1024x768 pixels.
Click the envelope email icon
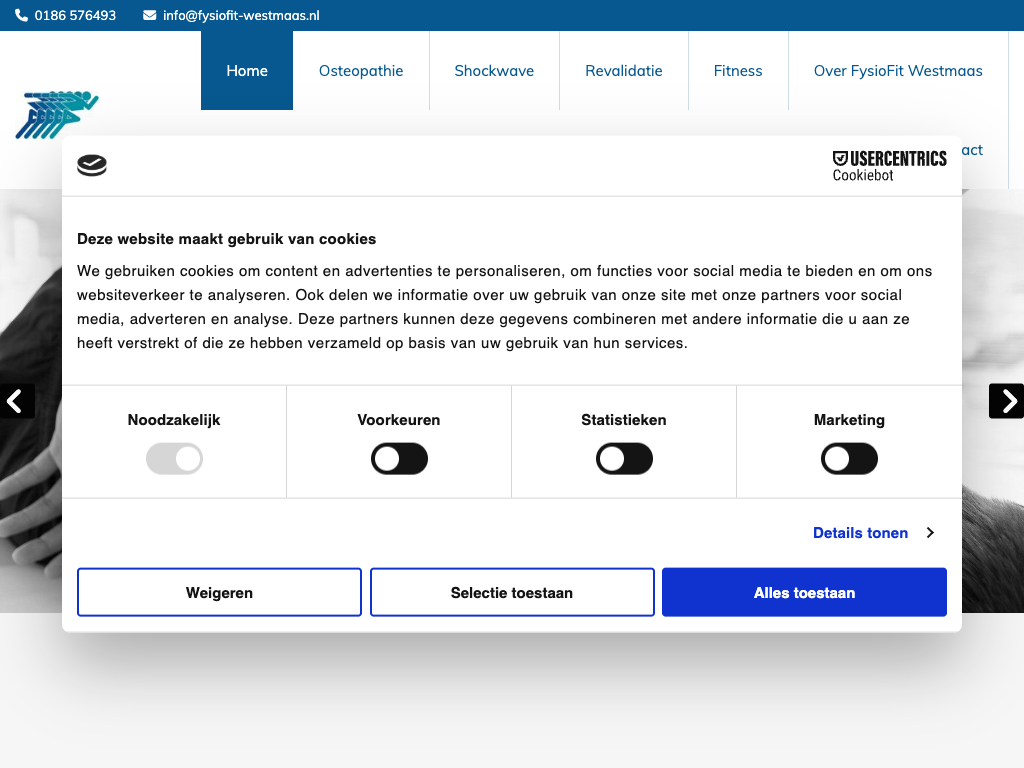pos(150,16)
